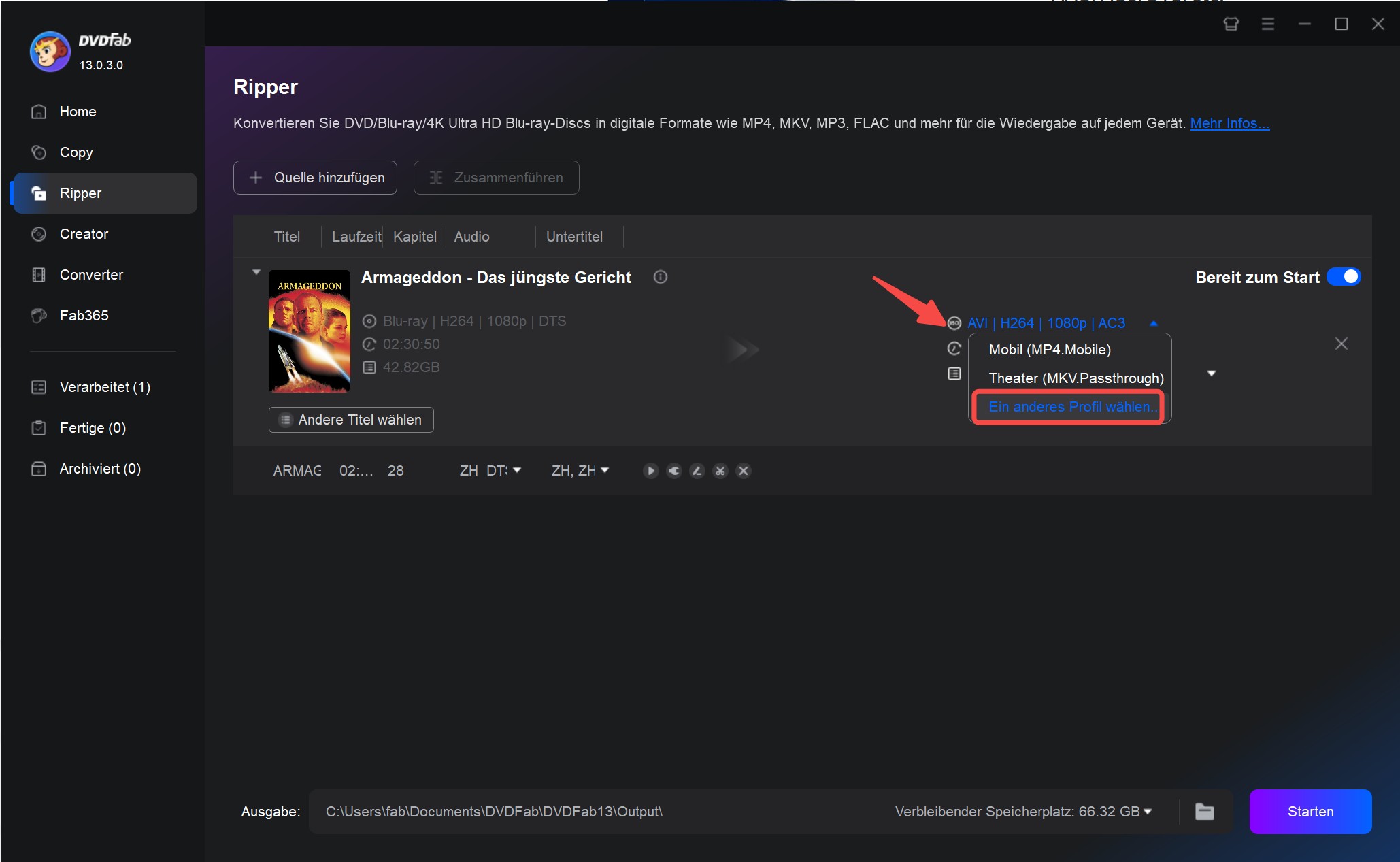Screen dimensions: 1400x862
Task: Click Andere Titel wählen button
Action: (x=351, y=420)
